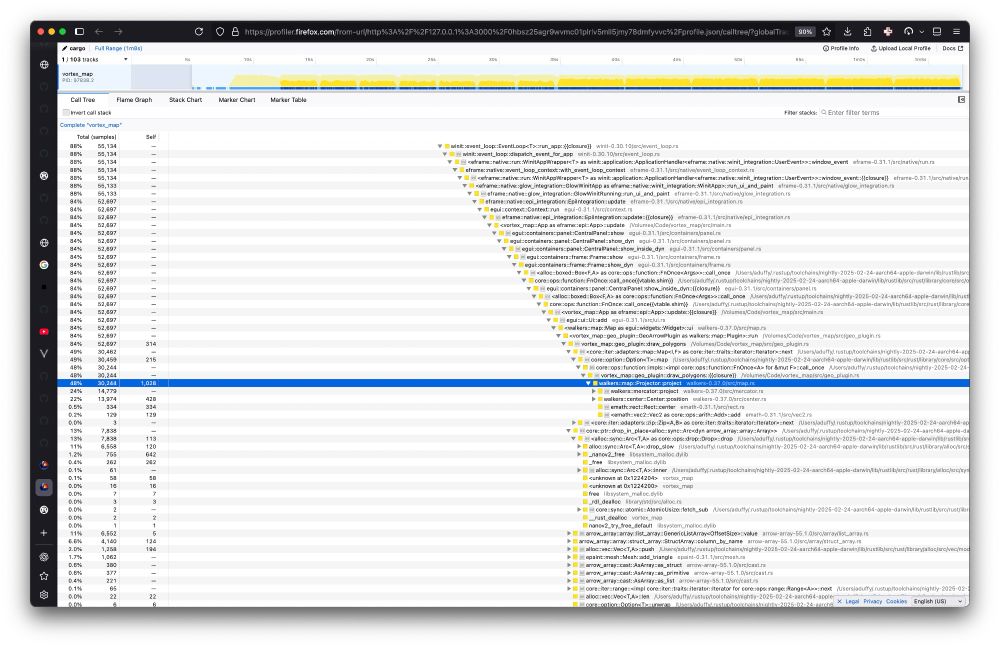The image size is (1000, 647).
Task: Select the vortex_map track label
Action: (78, 74)
